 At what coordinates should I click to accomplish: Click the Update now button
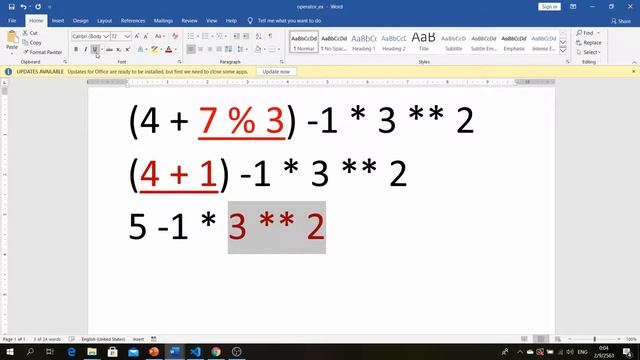point(276,71)
